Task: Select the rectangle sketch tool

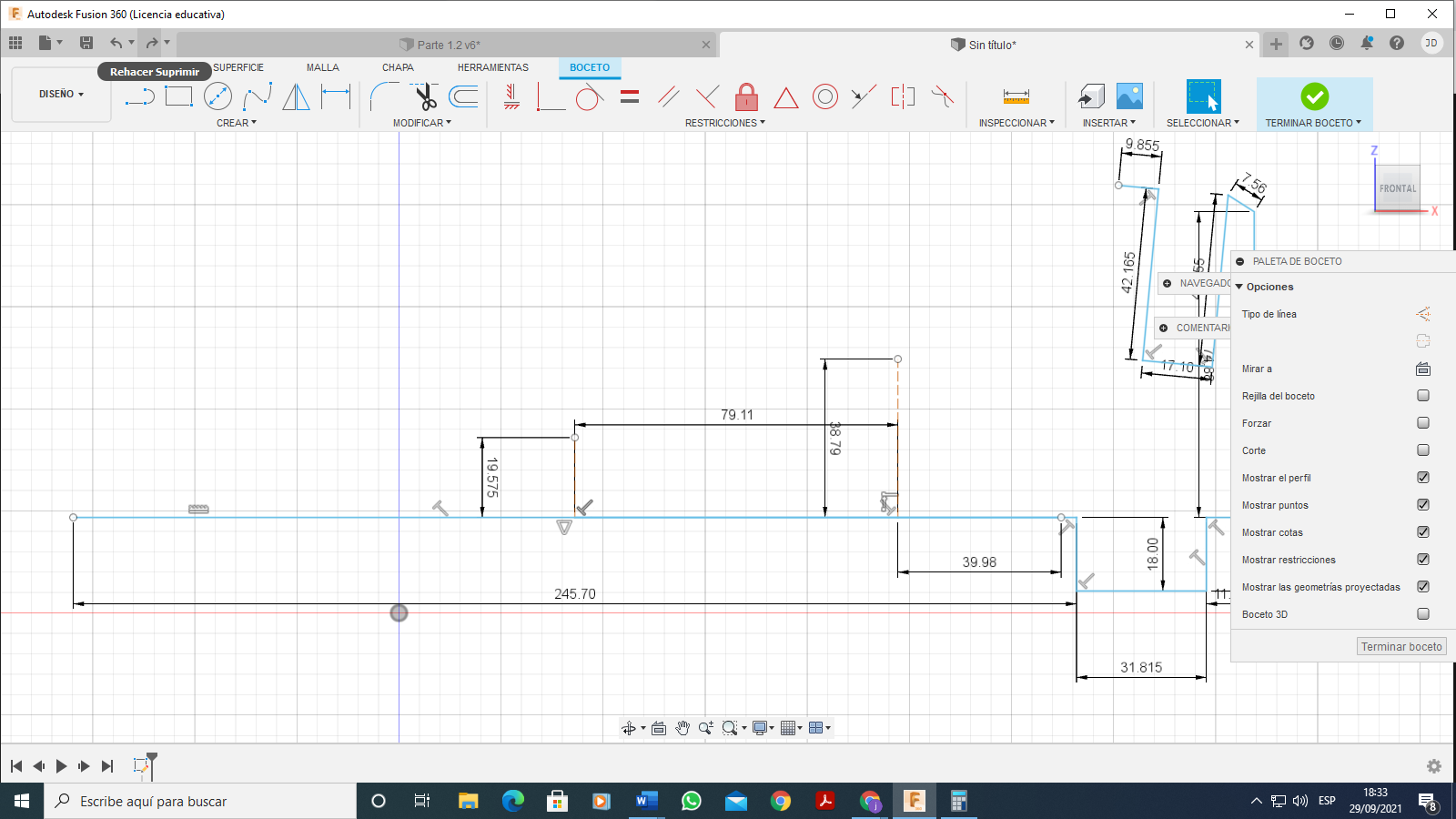Action: click(178, 96)
